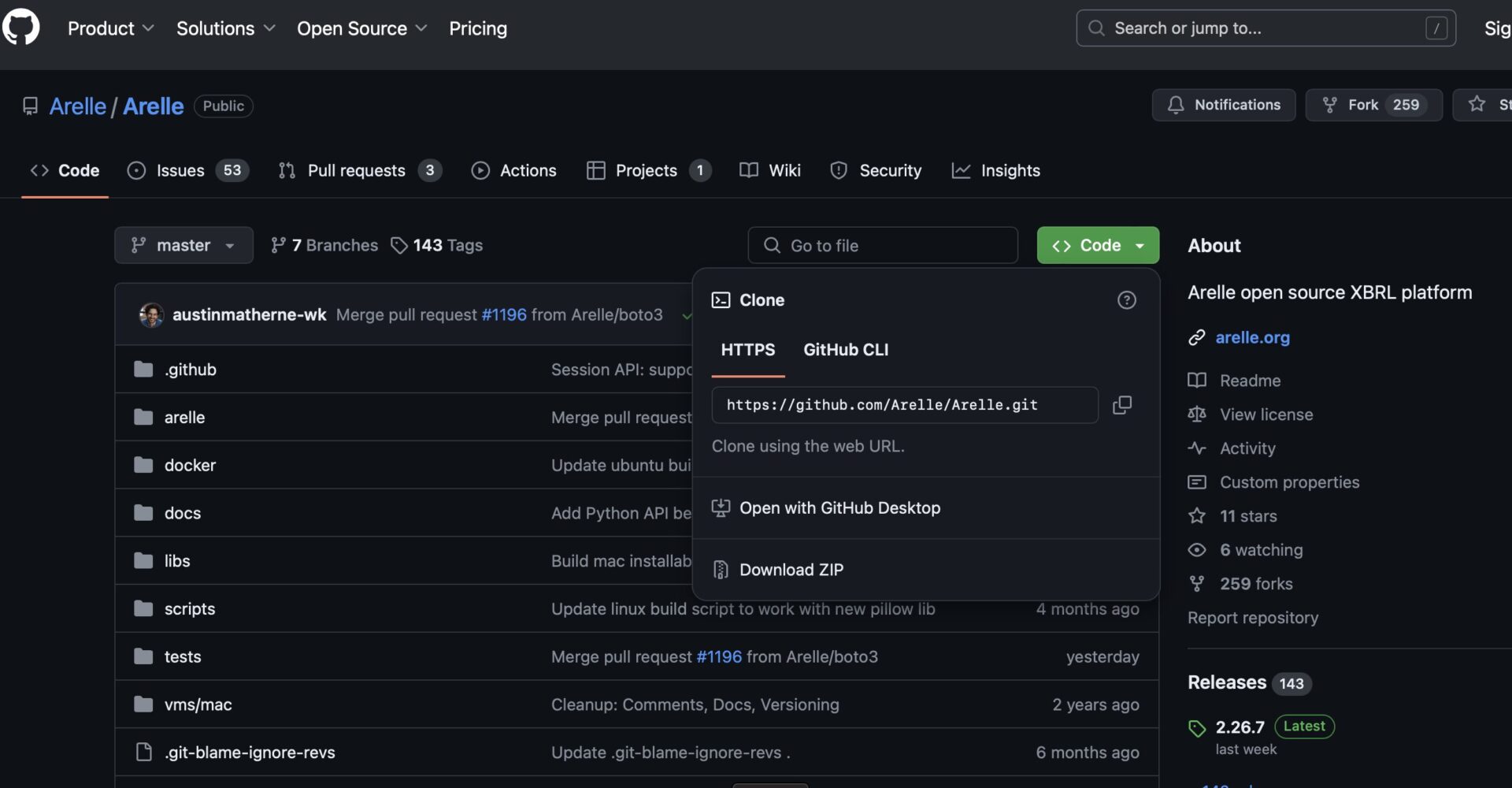The height and width of the screenshot is (788, 1512).
Task: Click the GitHub logo icon
Action: pyautogui.click(x=21, y=28)
